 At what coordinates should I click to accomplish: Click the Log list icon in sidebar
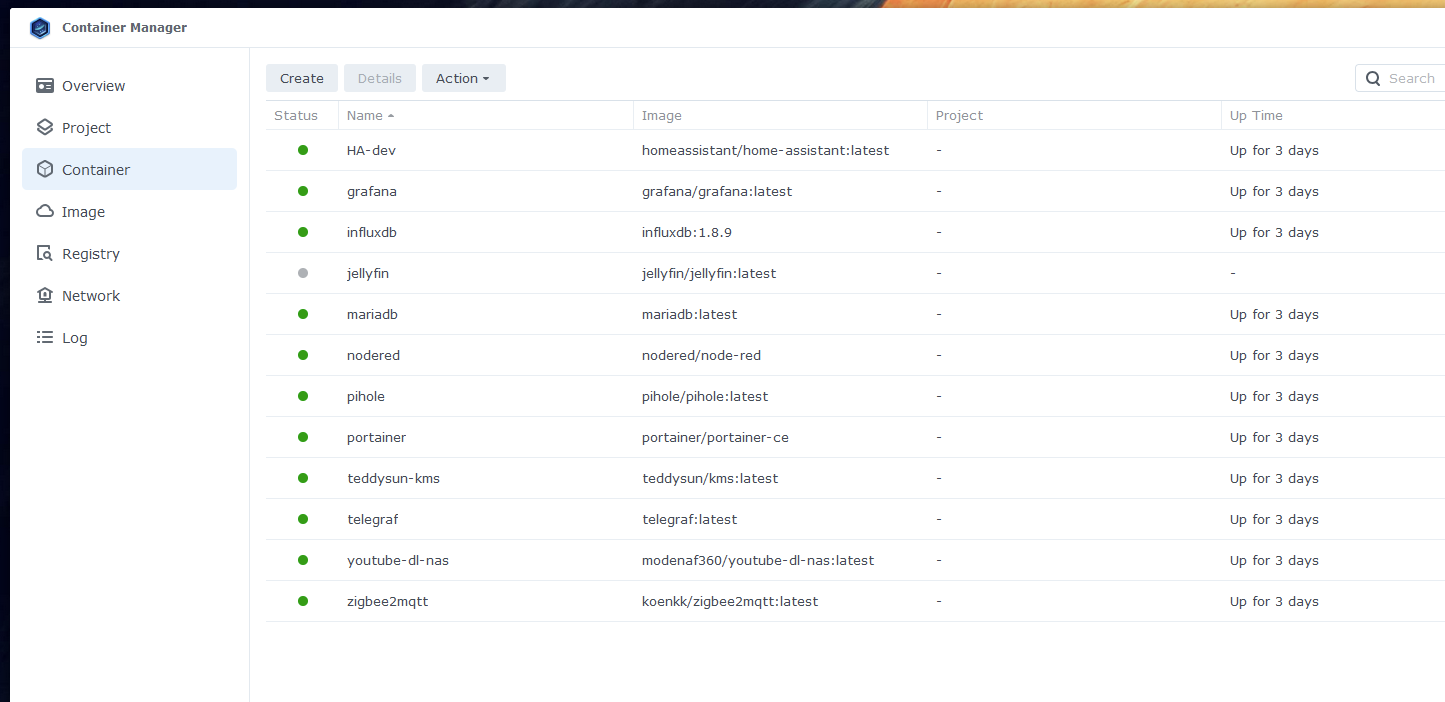44,338
